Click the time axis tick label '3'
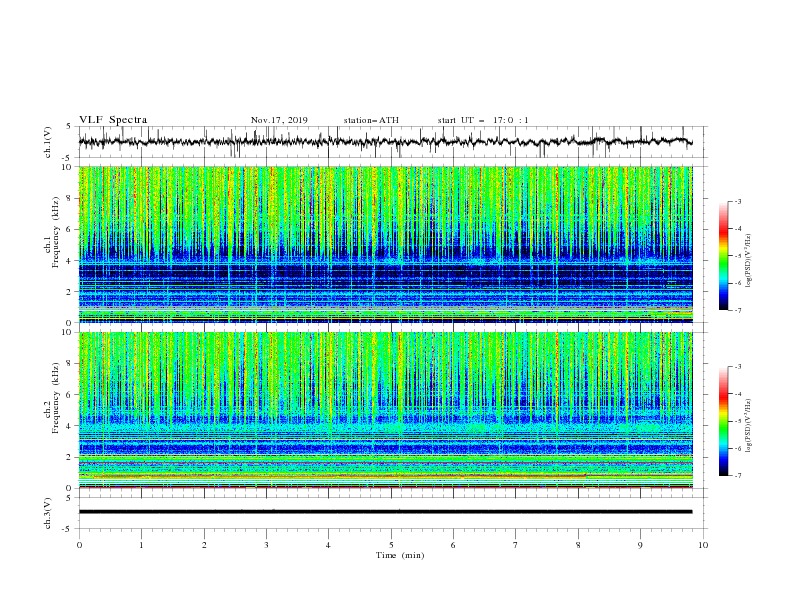The width and height of the screenshot is (792, 612). click(x=266, y=545)
